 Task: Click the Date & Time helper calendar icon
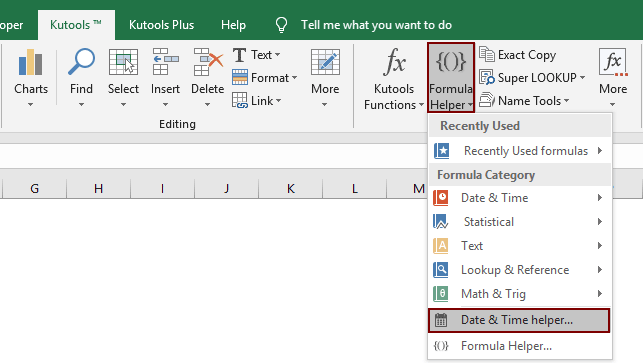(441, 320)
